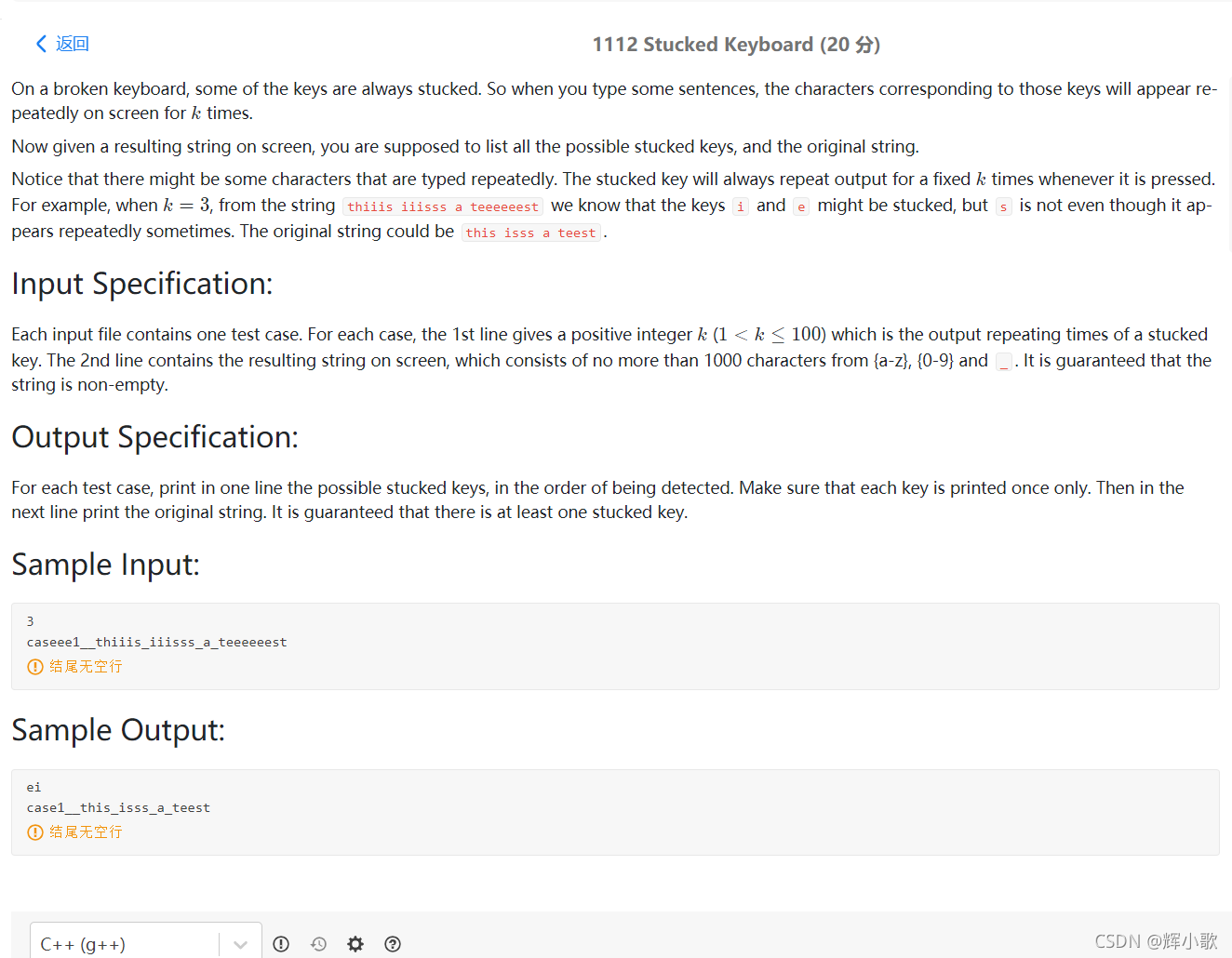Click the warning icon under Sample Output
Image resolution: width=1232 pixels, height=958 pixels.
click(35, 832)
